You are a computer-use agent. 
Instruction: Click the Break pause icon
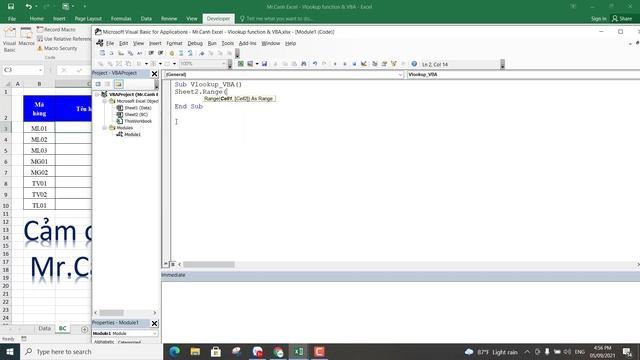344,64
